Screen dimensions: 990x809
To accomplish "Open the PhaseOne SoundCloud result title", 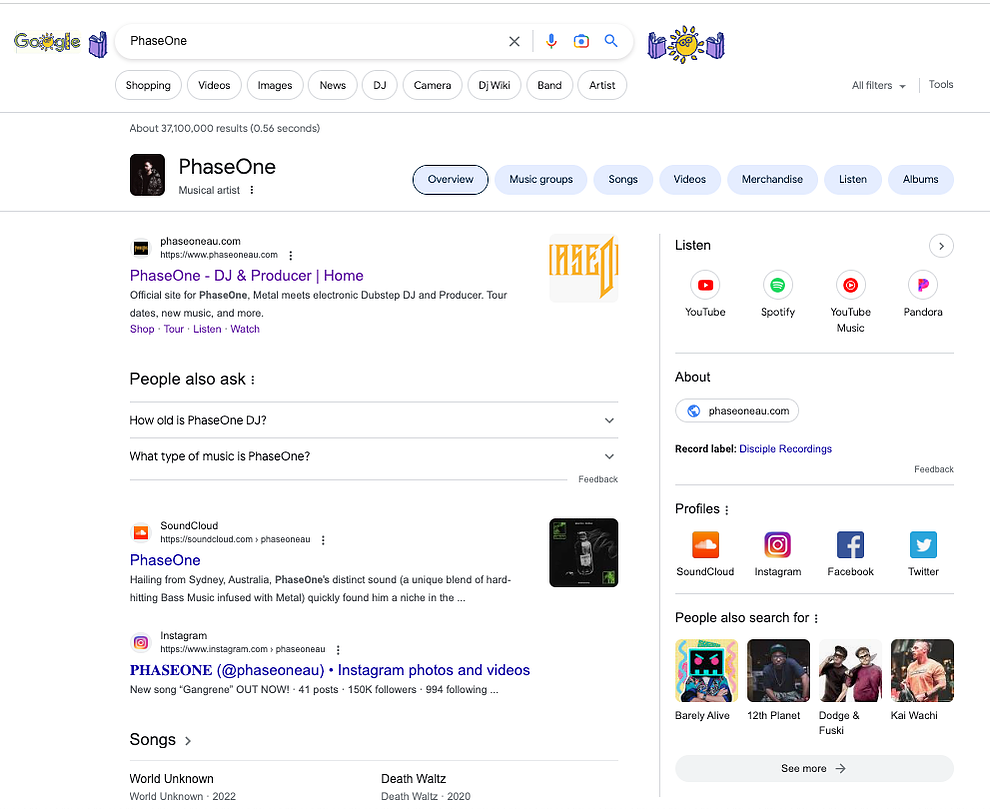I will 165,560.
